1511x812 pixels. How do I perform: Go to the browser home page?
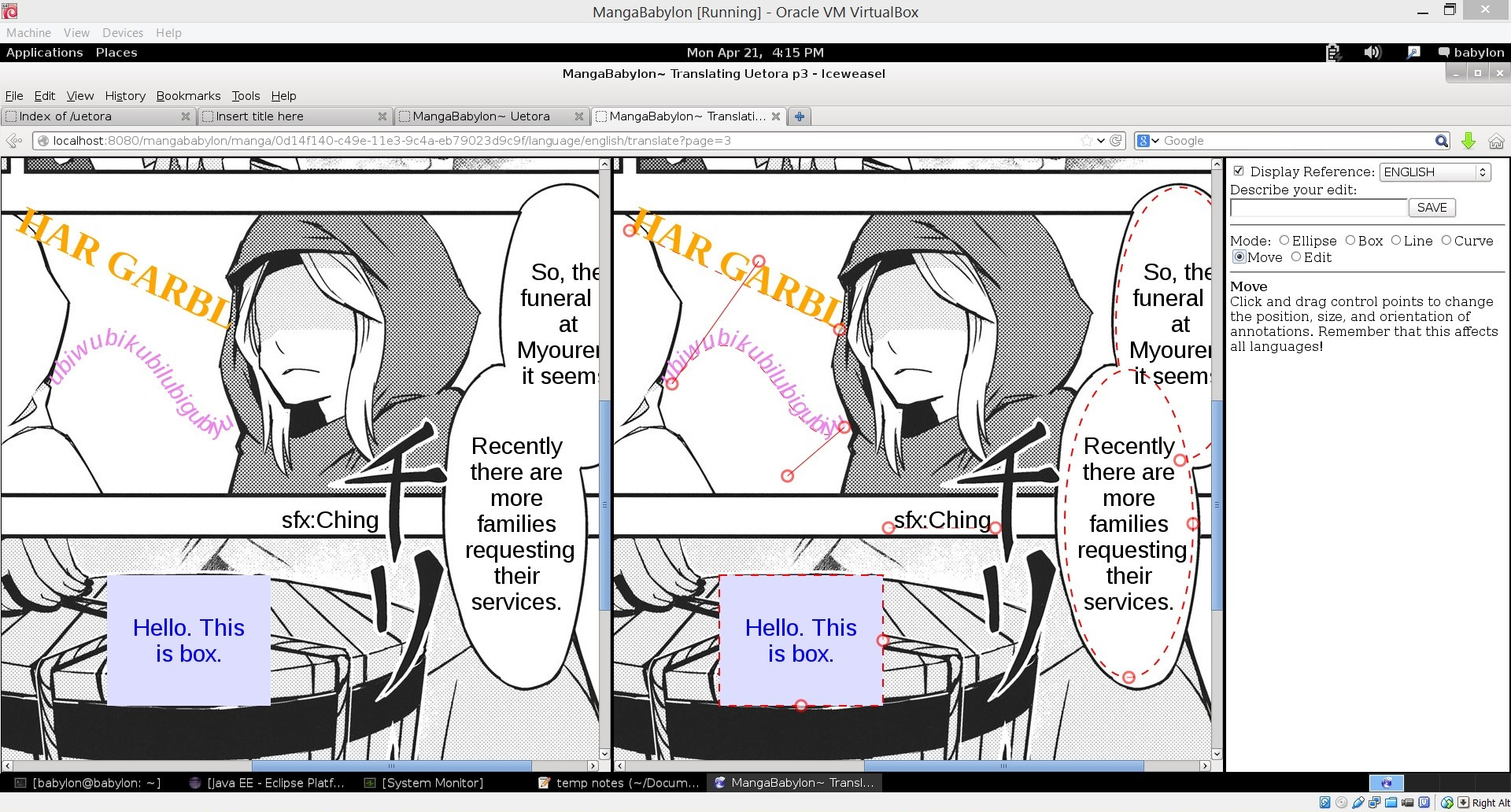[x=1496, y=141]
